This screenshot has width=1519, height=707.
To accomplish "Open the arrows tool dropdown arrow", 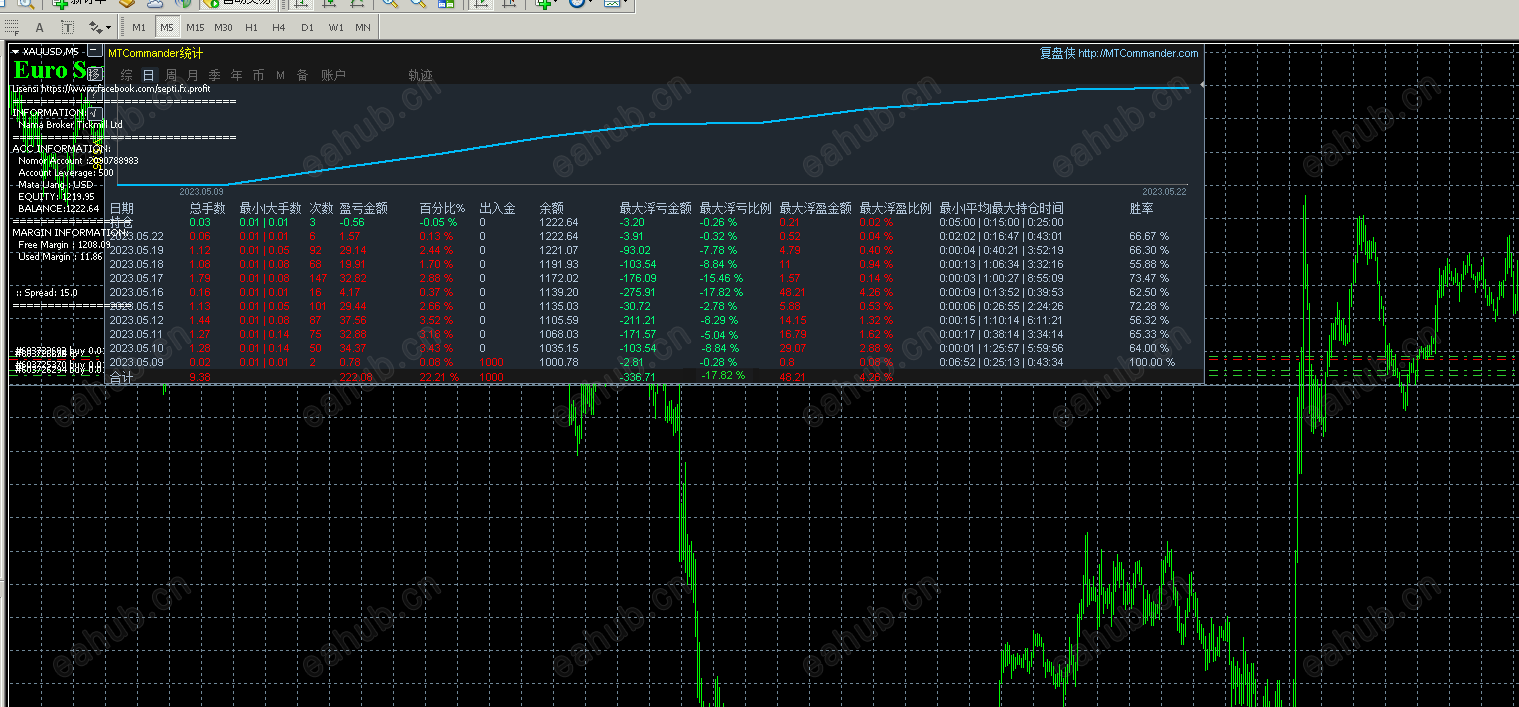I will pos(109,28).
